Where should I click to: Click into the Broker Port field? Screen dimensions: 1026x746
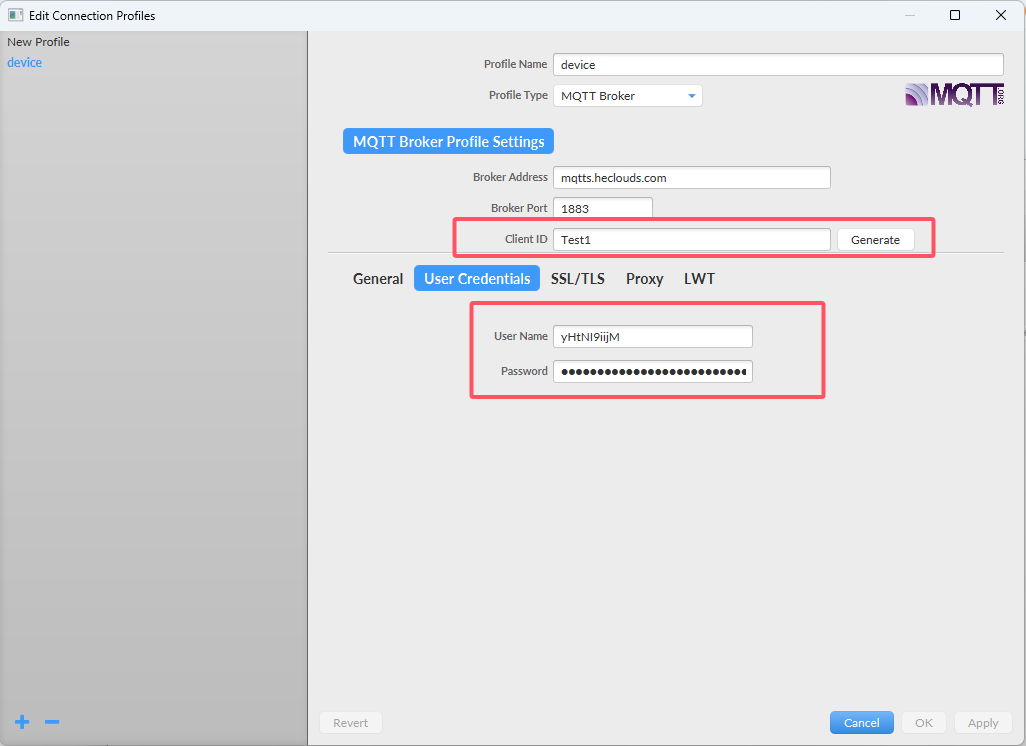click(x=602, y=209)
